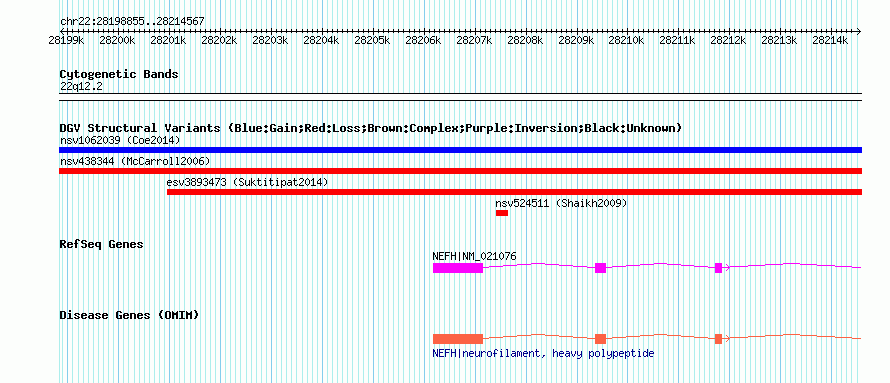Click the Disease Genes (OMIM) track title
Viewport: 890px width, 383px height.
pos(129,315)
